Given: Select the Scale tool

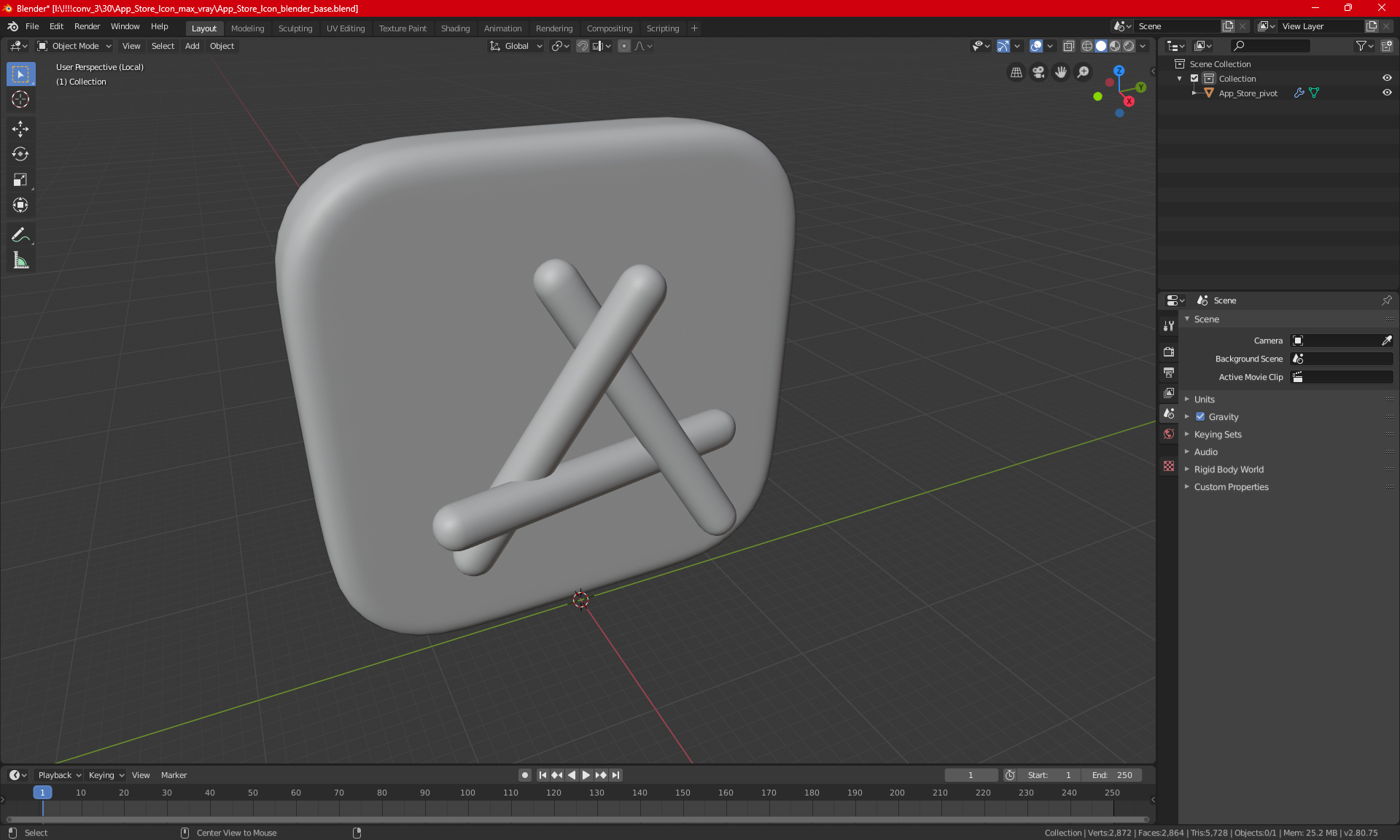Looking at the screenshot, I should click(x=20, y=179).
